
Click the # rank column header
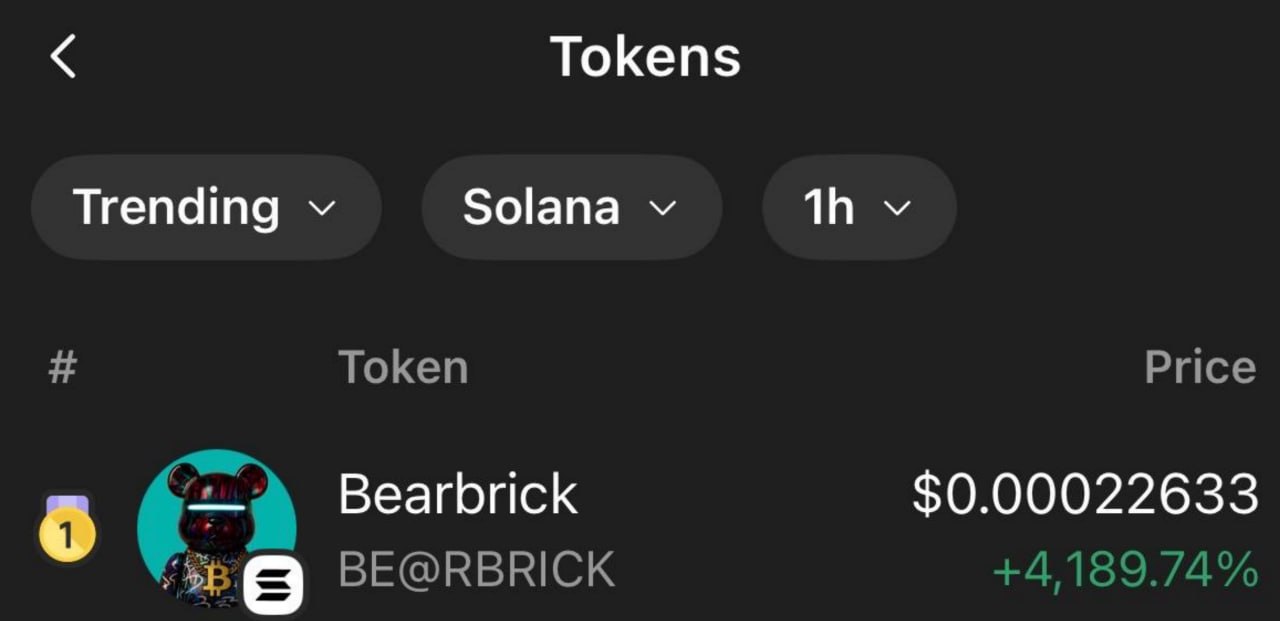(62, 368)
